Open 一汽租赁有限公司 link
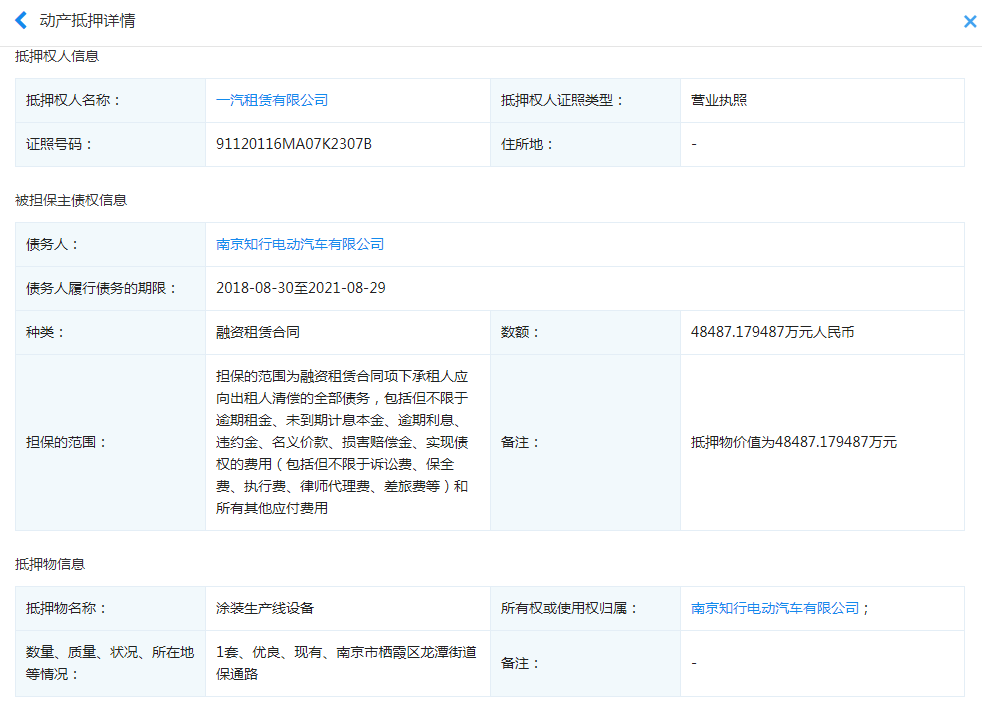This screenshot has width=982, height=702. (x=272, y=100)
